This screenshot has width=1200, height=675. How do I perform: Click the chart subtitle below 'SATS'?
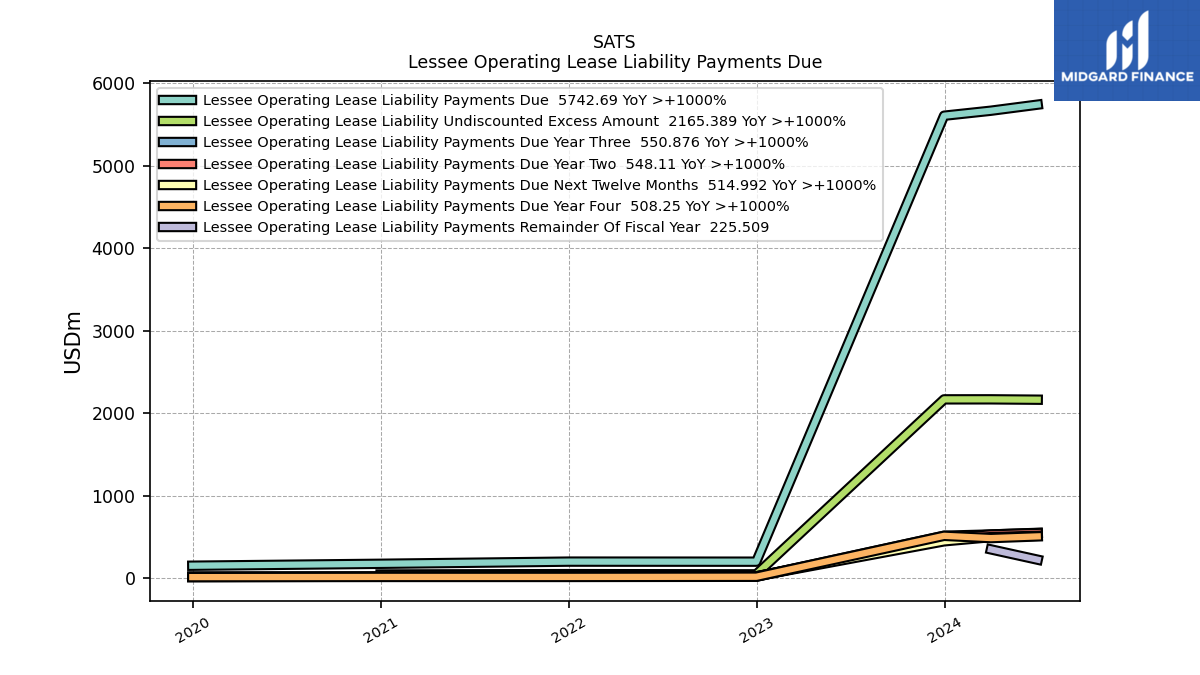615,62
